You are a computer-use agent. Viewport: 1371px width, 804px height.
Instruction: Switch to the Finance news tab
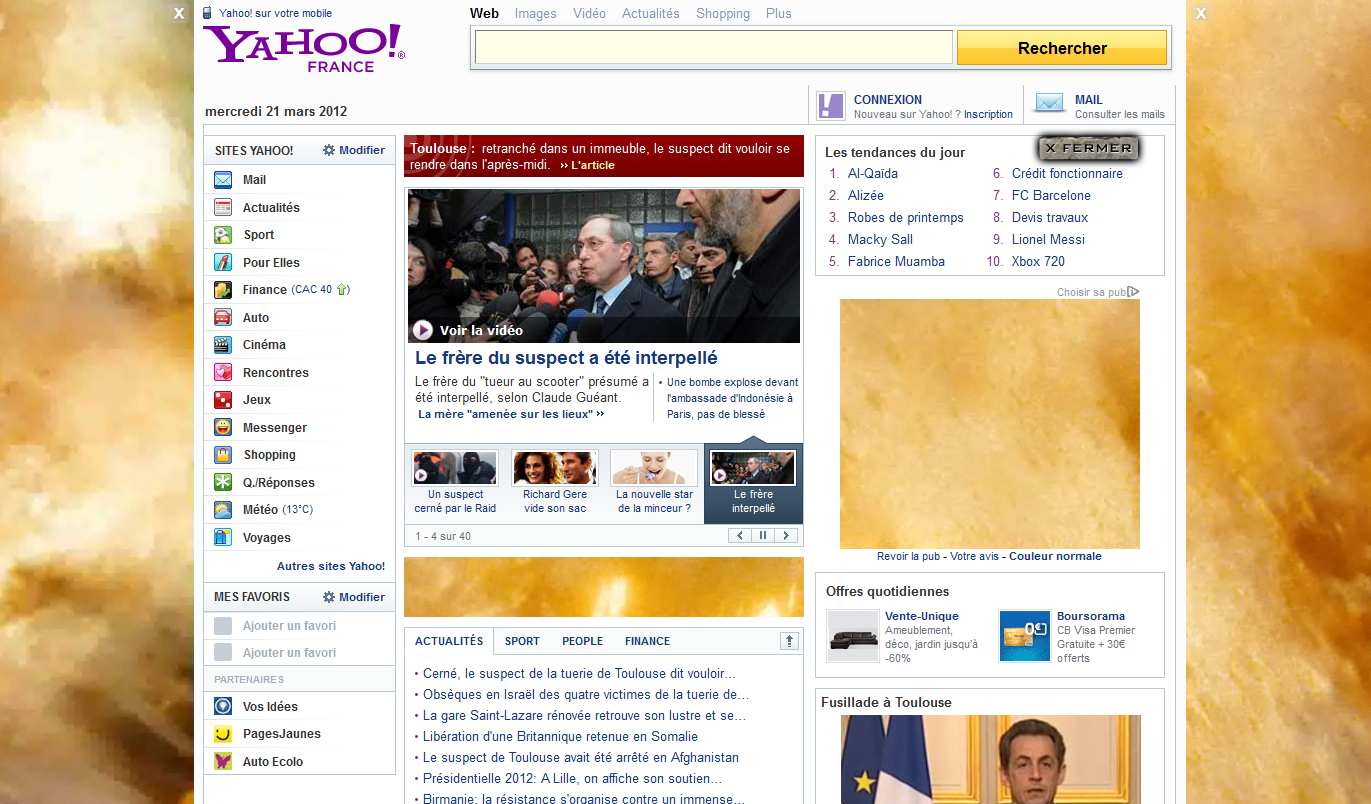[648, 641]
